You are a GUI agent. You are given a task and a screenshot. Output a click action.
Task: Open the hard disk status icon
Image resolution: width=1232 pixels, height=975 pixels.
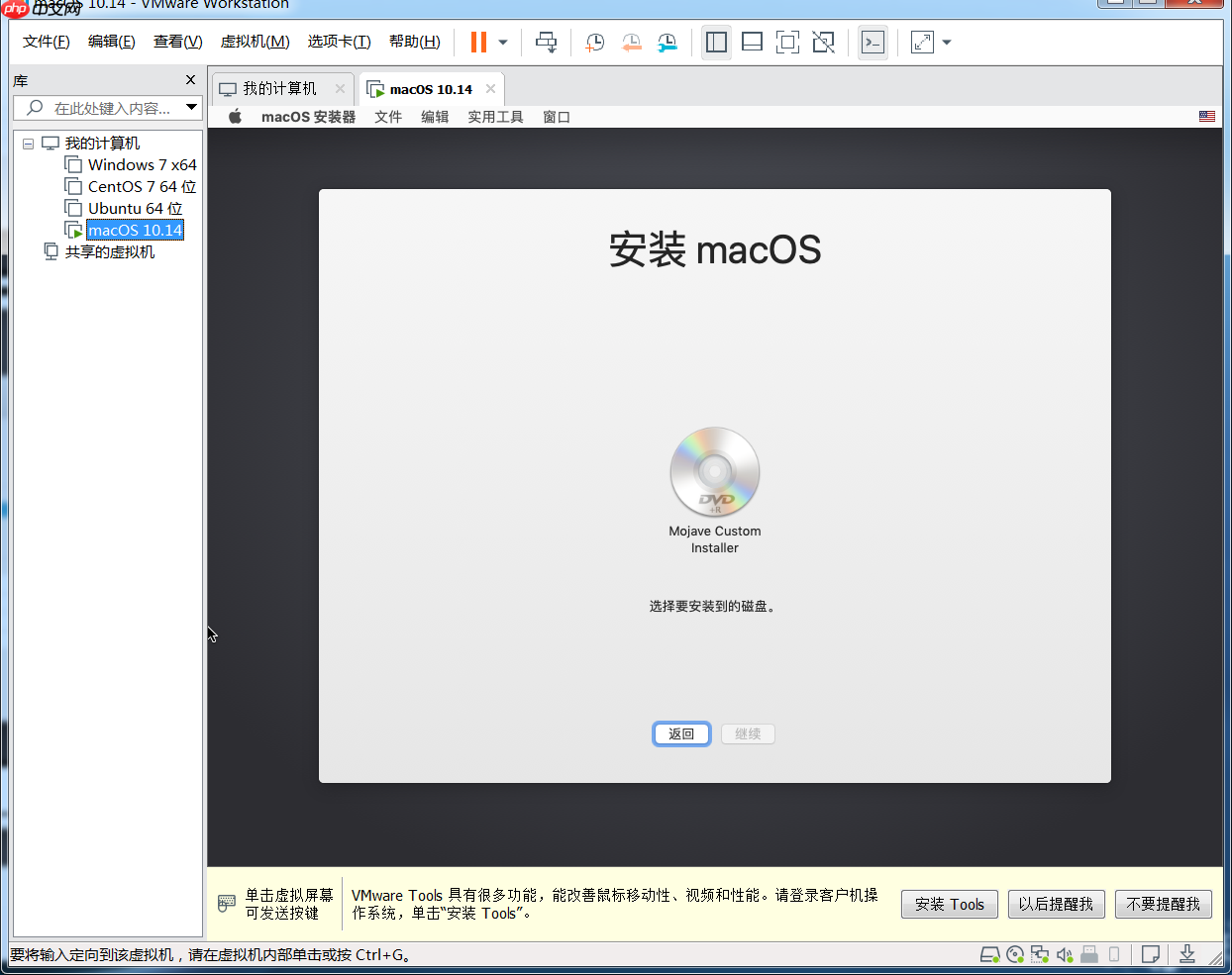pos(989,954)
